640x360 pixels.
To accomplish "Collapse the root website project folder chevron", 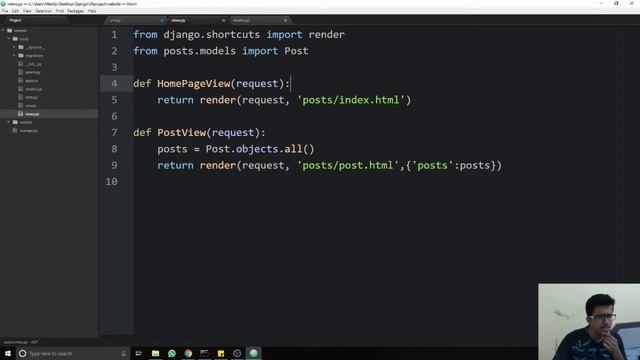I will (3, 30).
